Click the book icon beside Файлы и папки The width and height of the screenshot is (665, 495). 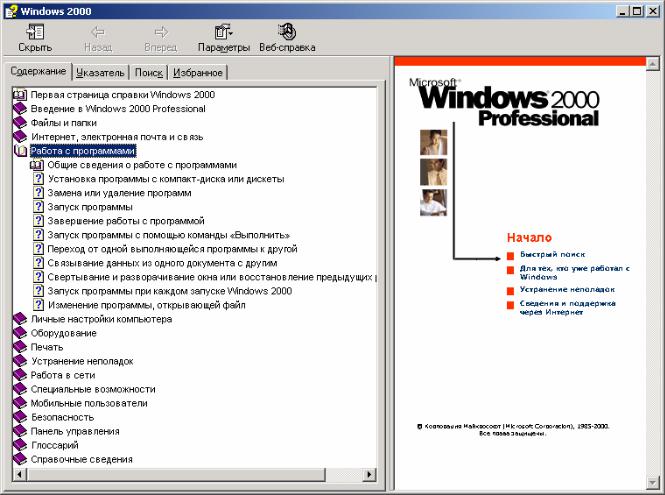click(x=20, y=123)
